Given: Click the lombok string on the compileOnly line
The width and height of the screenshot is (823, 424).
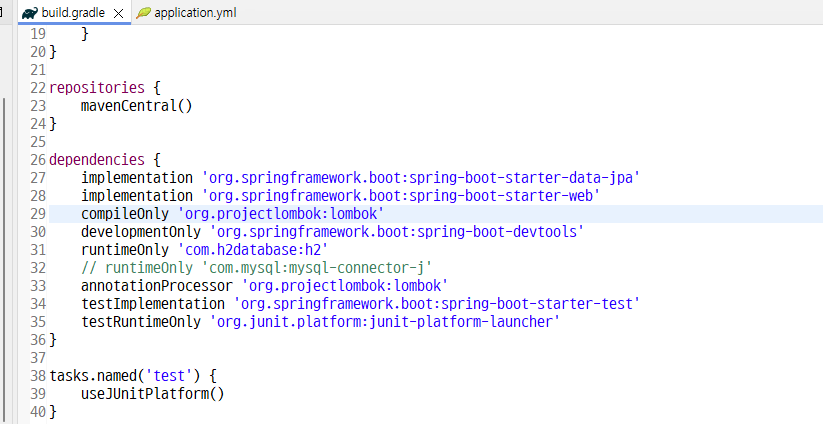Looking at the screenshot, I should click(281, 214).
